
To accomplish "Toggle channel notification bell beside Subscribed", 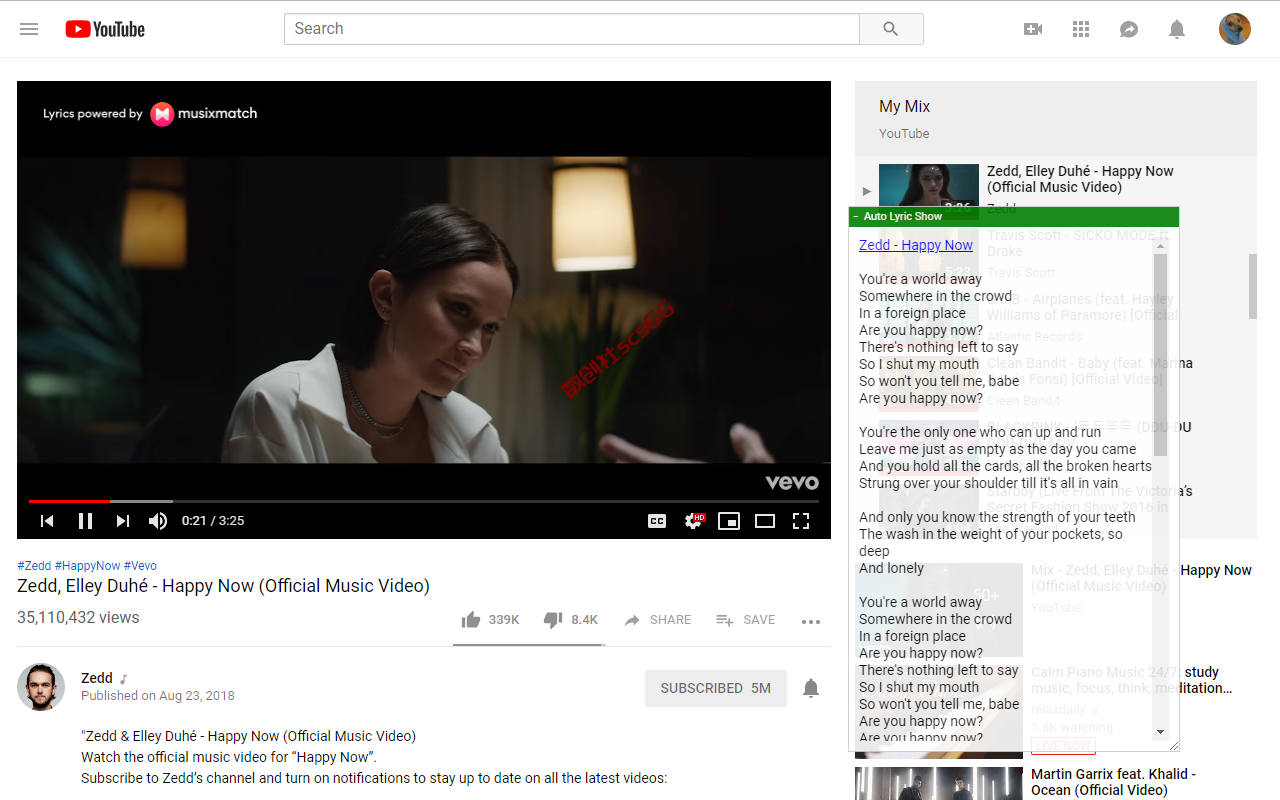I will click(811, 688).
